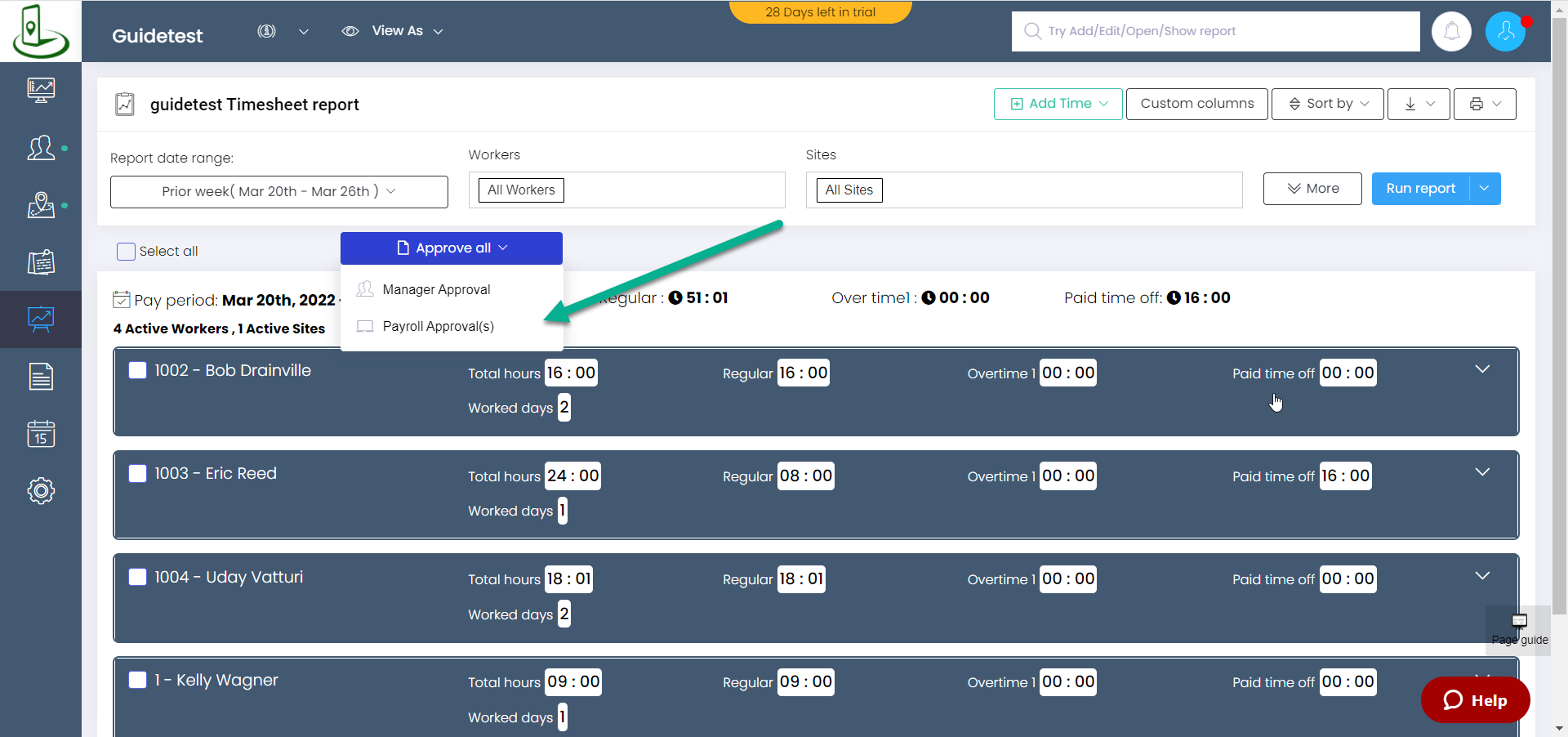Click the 28 Days left in trial banner

[x=820, y=11]
